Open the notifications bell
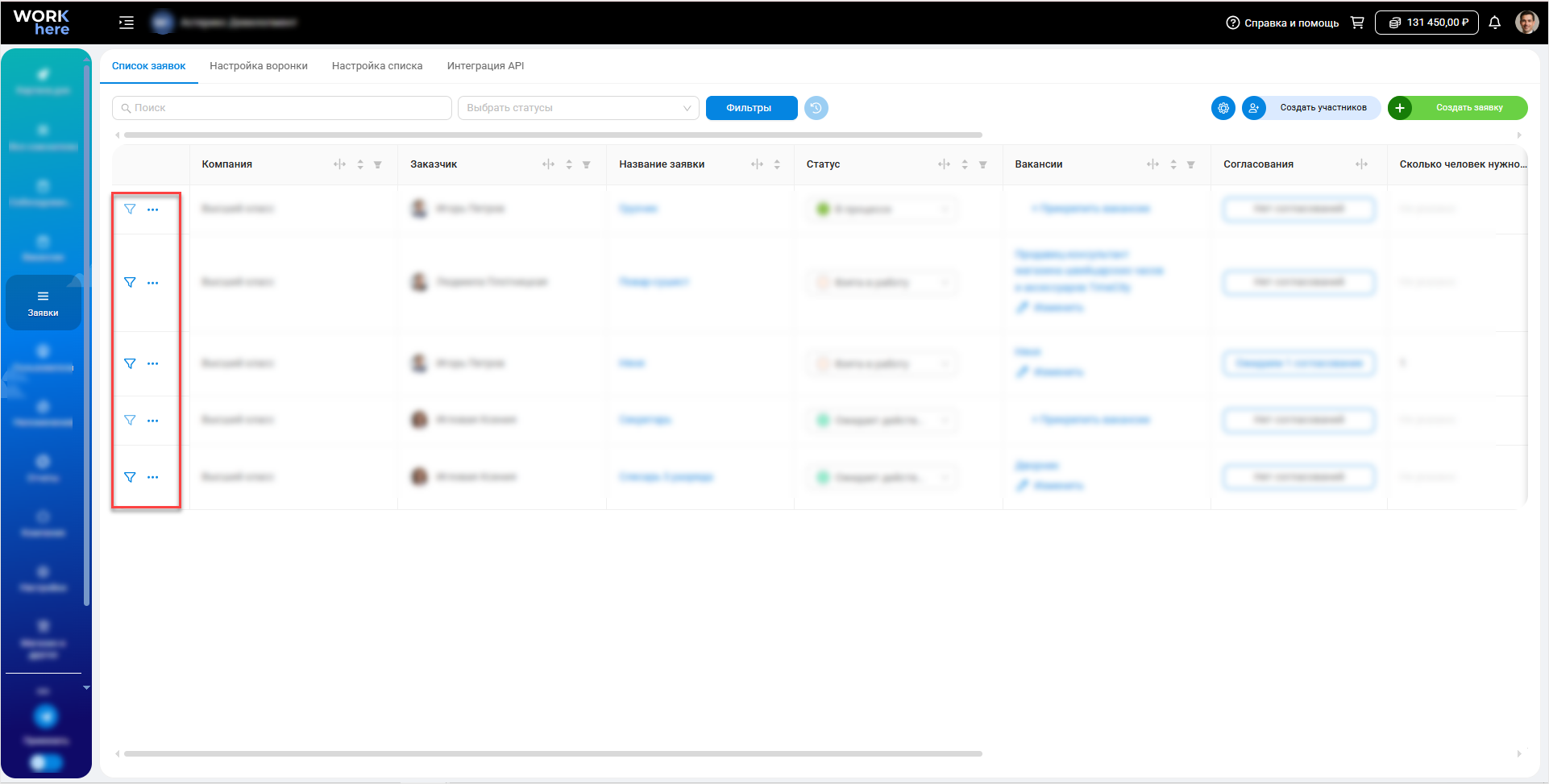Image resolution: width=1549 pixels, height=784 pixels. (1494, 23)
